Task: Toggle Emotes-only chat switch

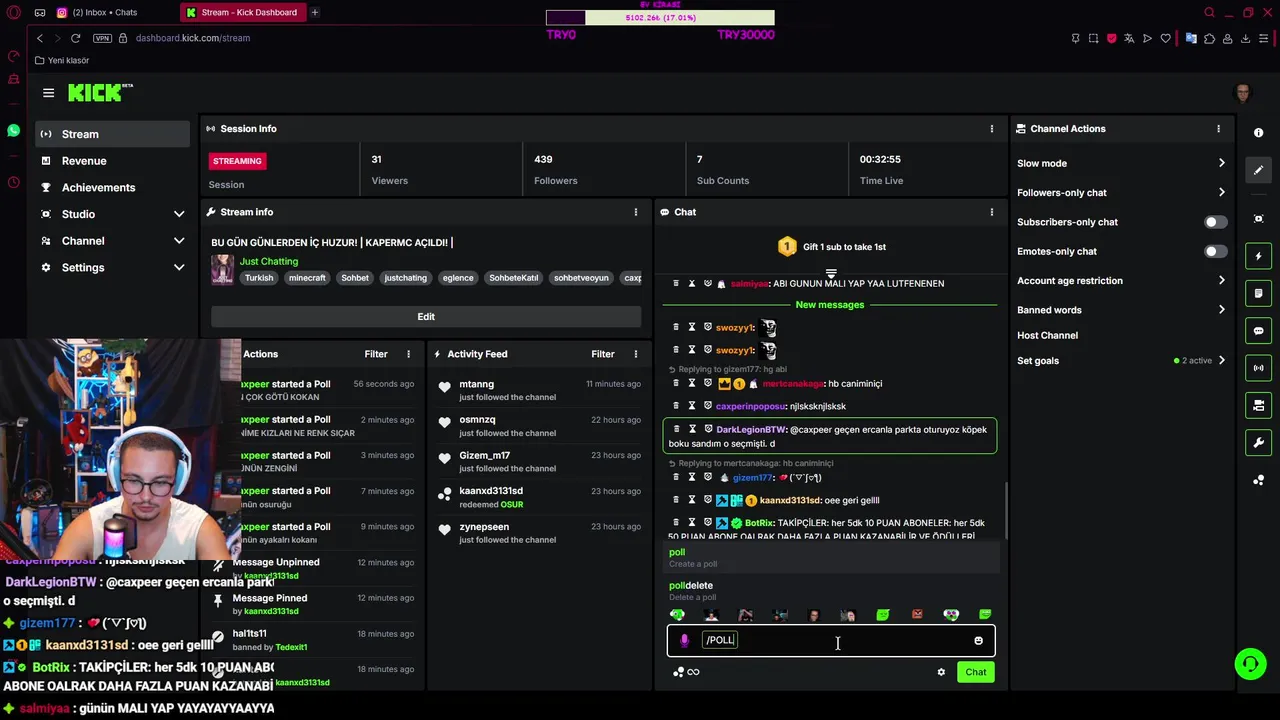Action: pyautogui.click(x=1215, y=252)
